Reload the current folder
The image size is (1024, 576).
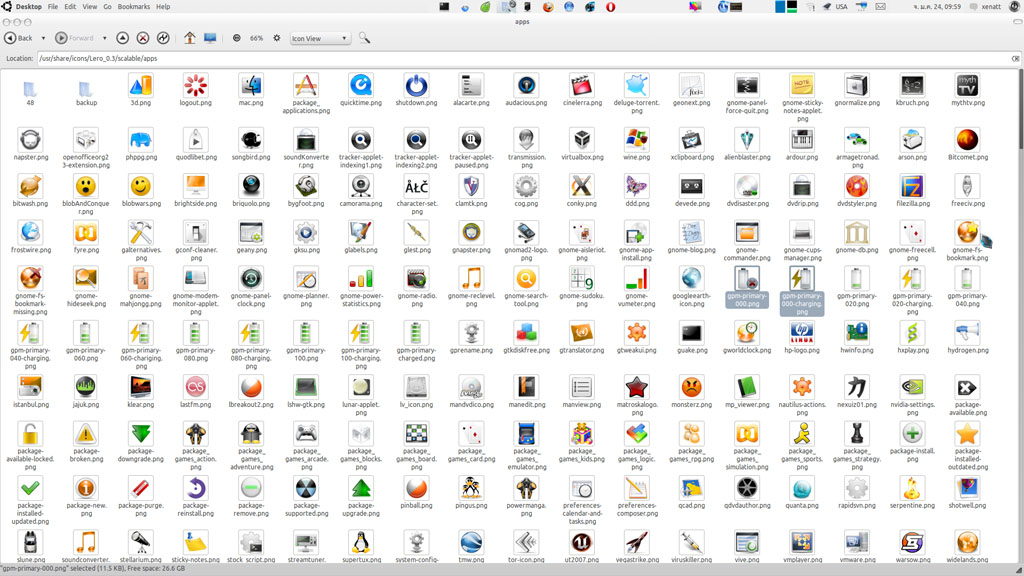click(163, 39)
